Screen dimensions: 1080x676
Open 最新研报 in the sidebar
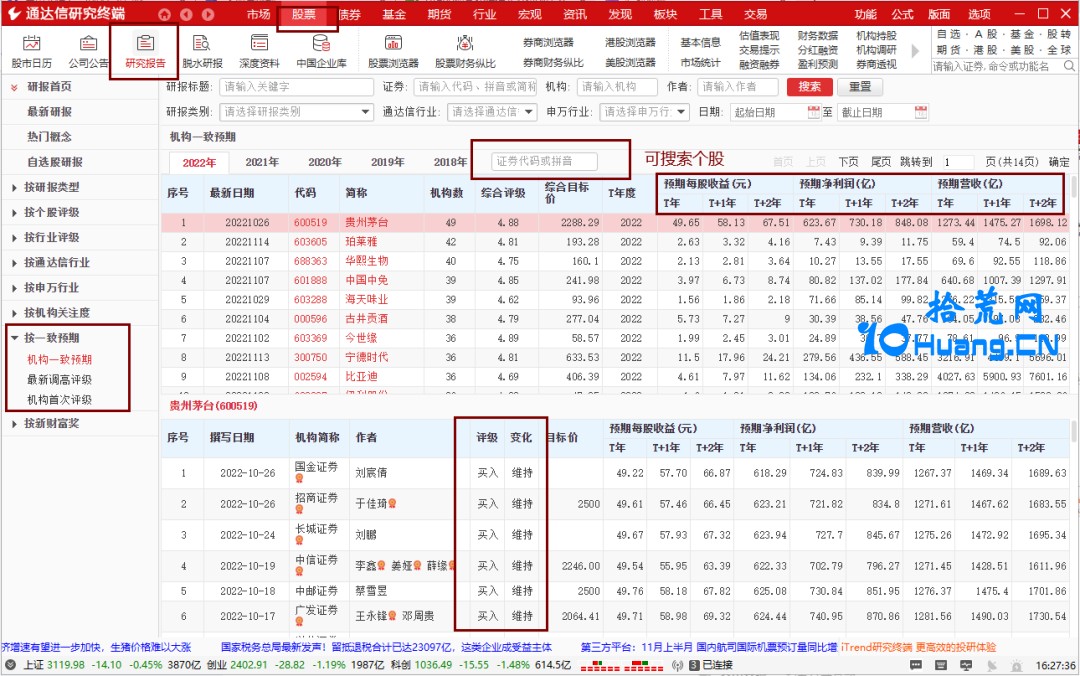[x=50, y=112]
